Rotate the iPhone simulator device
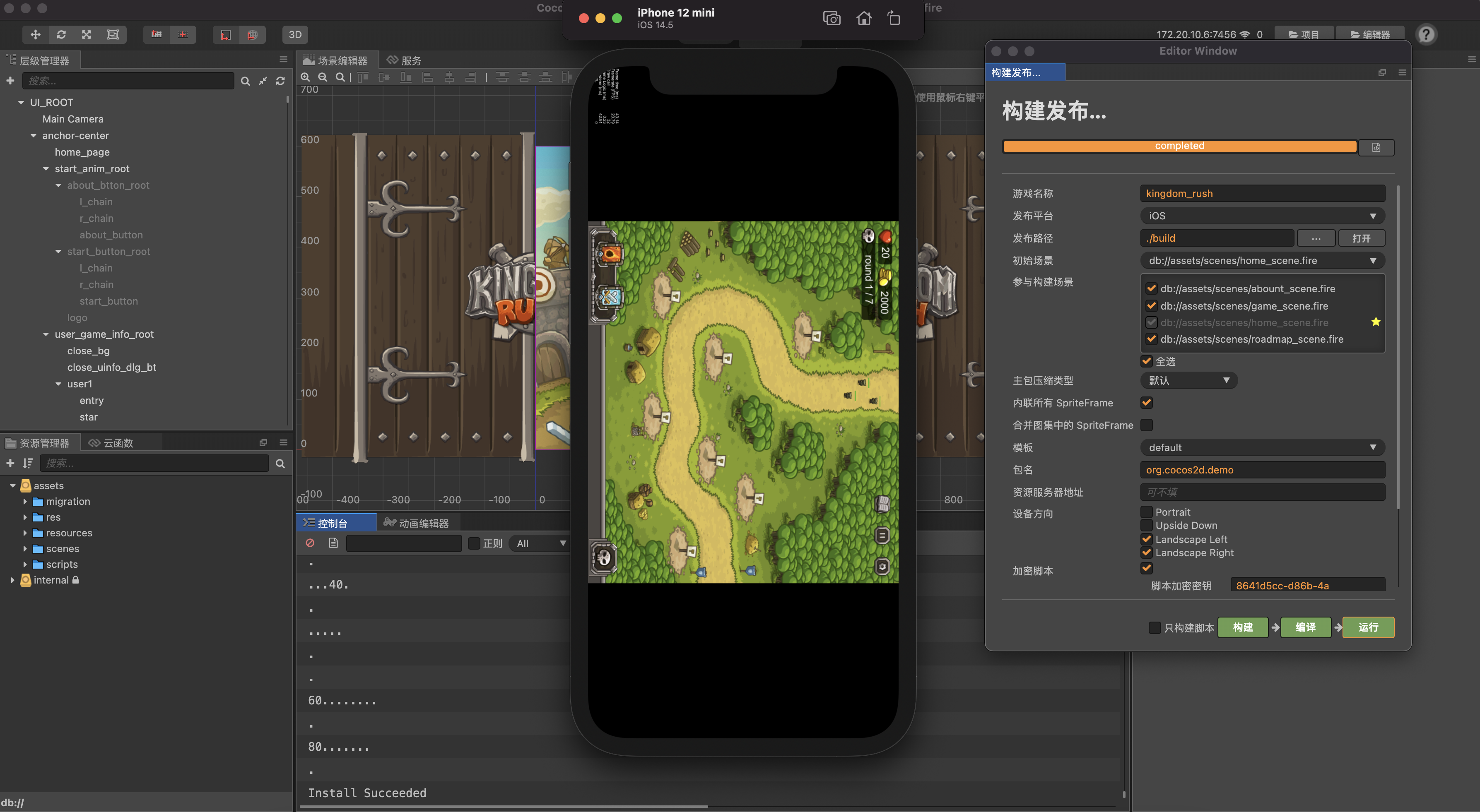The width and height of the screenshot is (1480, 812). coord(894,18)
